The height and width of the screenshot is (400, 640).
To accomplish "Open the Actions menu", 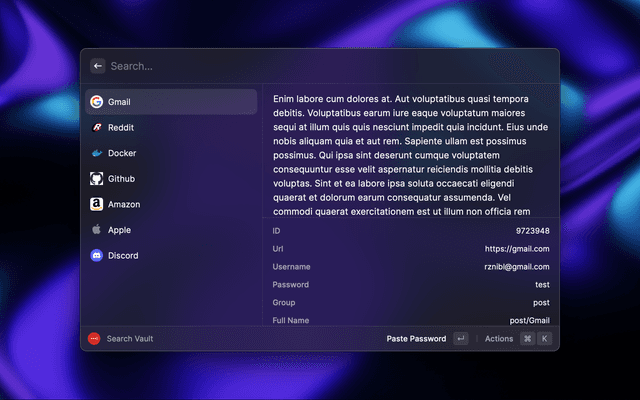I will coord(499,339).
